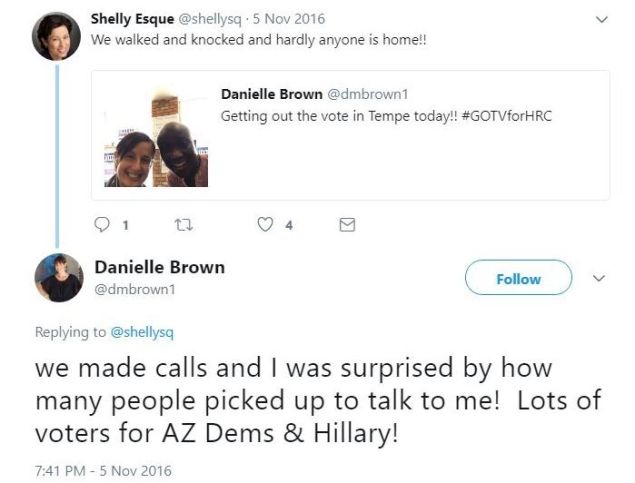635x483 pixels.
Task: Click the reply speech bubble icon
Action: [x=102, y=224]
